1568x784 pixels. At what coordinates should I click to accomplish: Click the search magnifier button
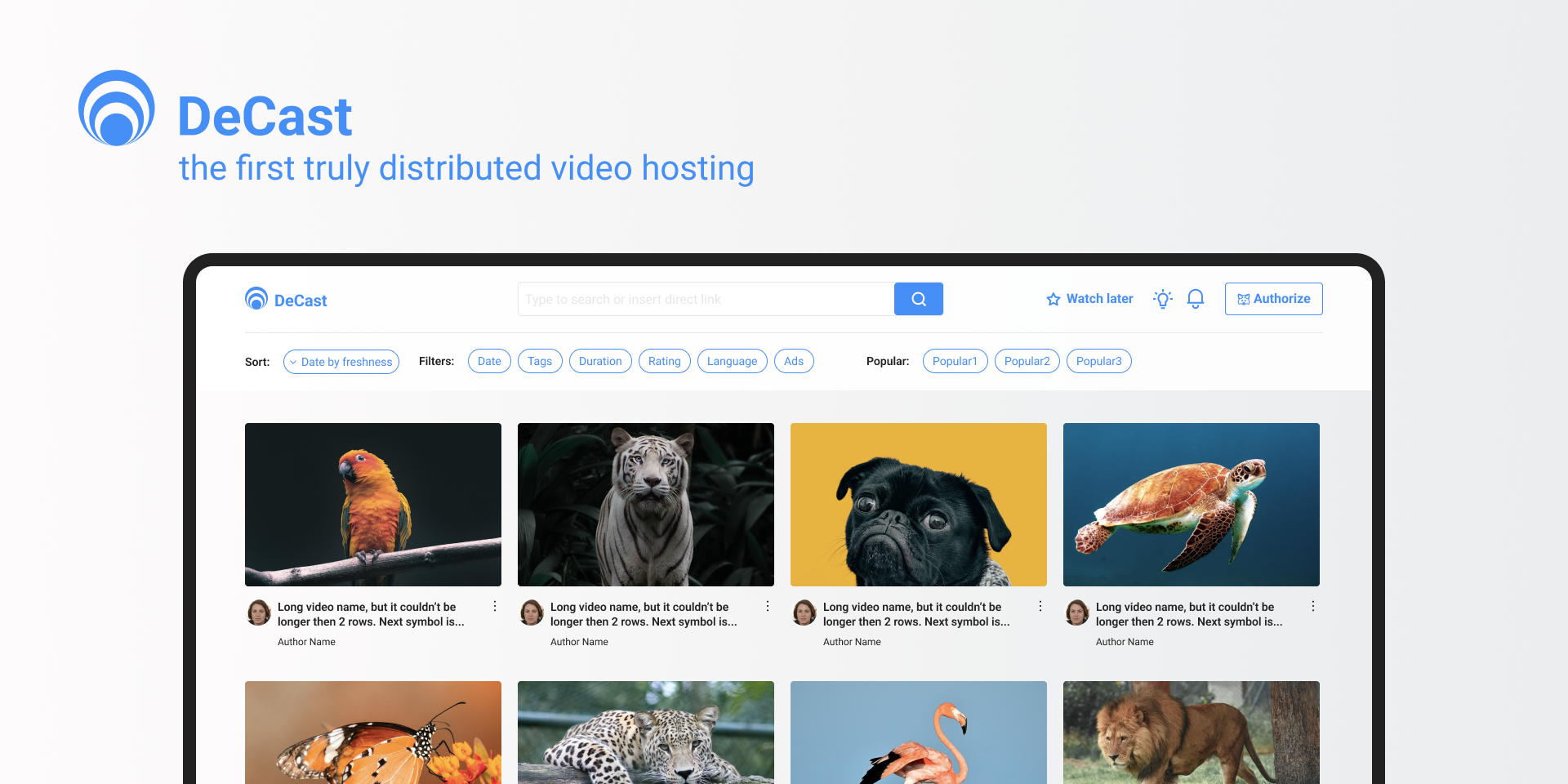(919, 299)
